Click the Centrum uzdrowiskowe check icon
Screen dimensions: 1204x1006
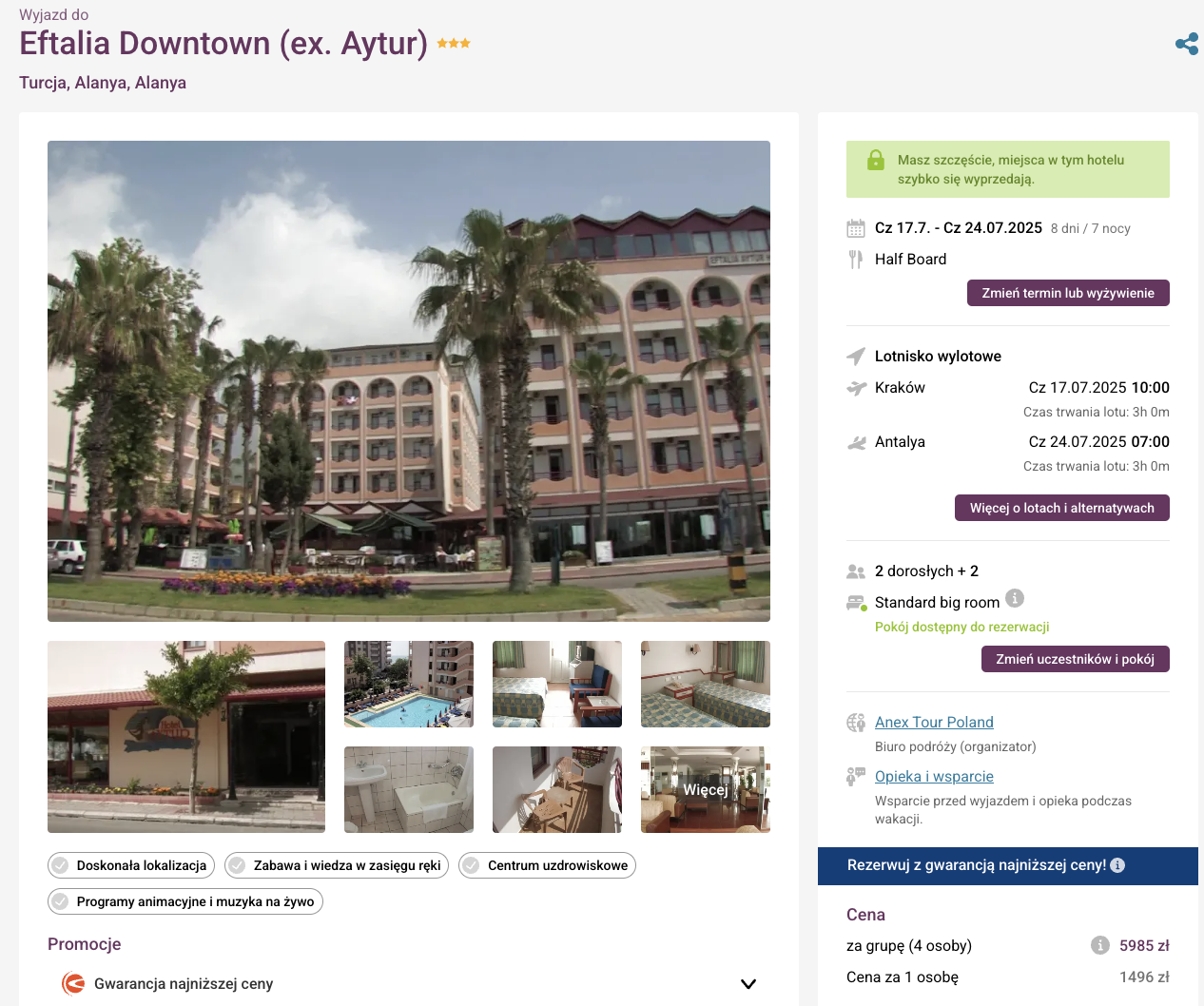[x=471, y=865]
